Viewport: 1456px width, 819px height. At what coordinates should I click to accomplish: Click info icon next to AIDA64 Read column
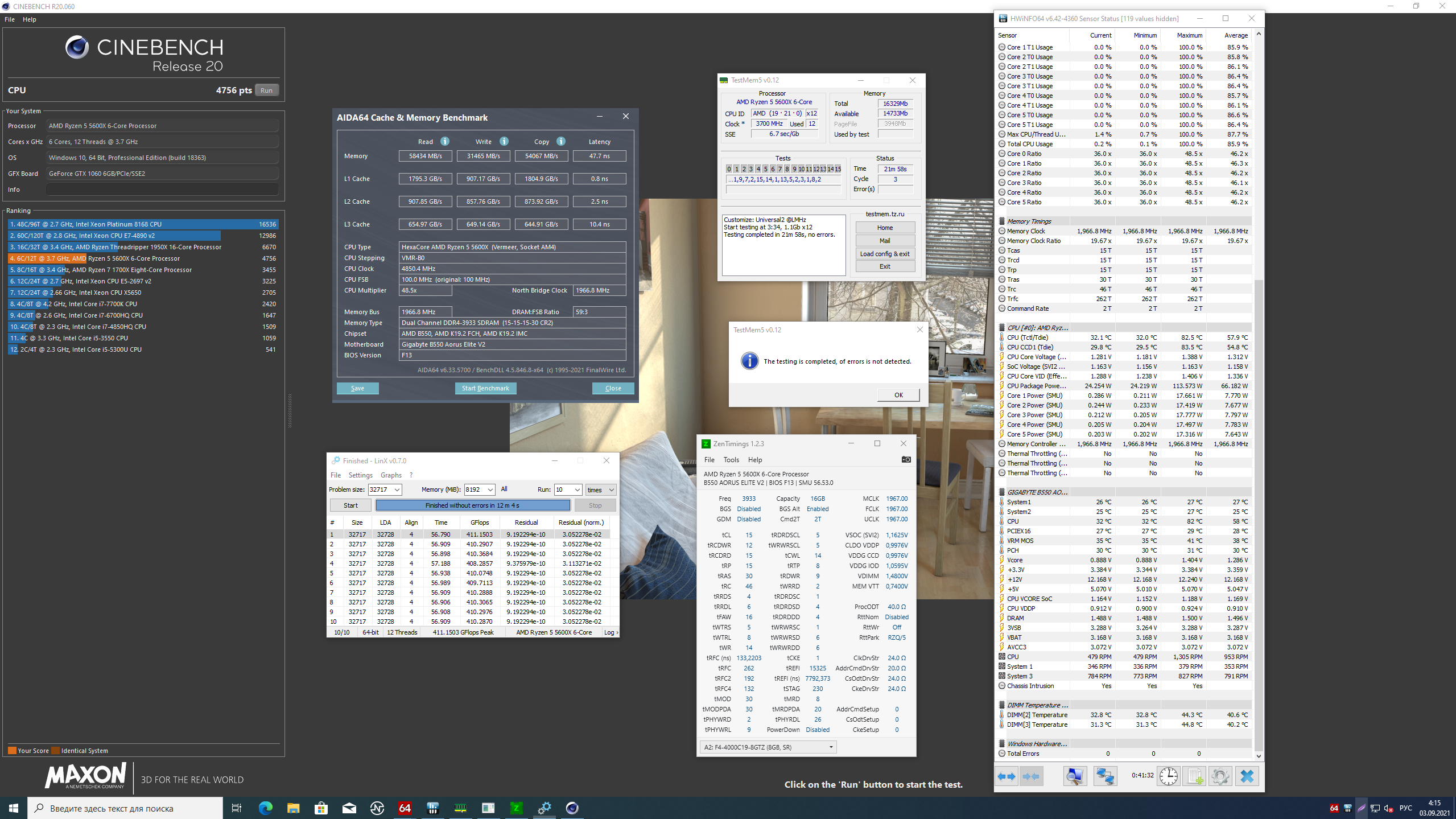tap(445, 142)
